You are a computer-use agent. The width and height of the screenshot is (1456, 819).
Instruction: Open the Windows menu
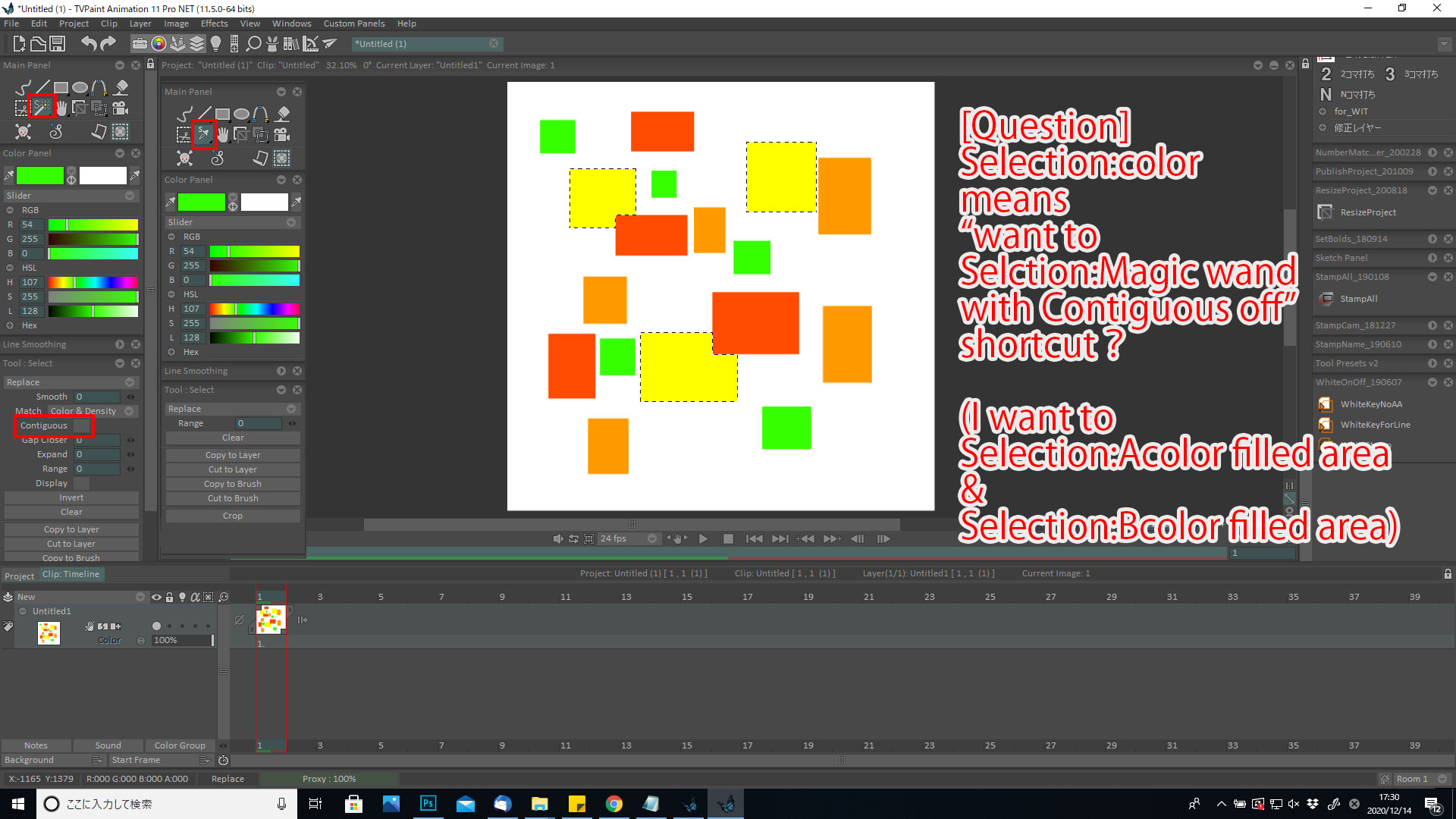tap(292, 24)
